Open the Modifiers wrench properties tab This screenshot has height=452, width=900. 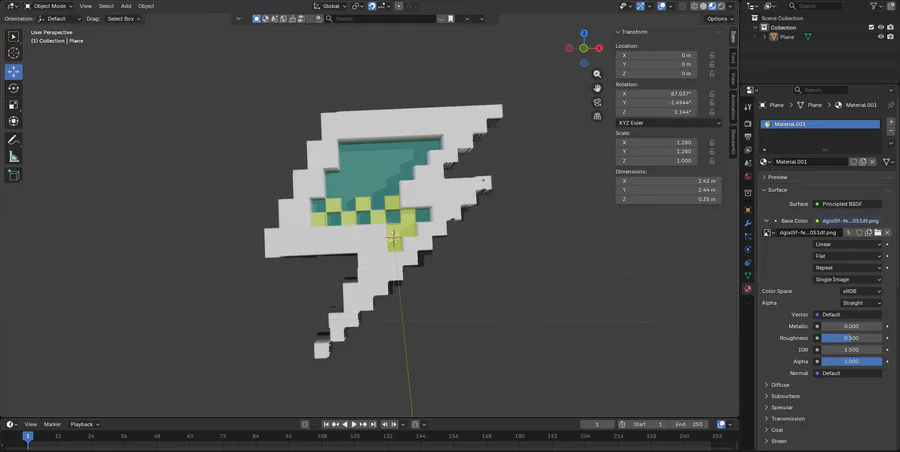(x=748, y=223)
